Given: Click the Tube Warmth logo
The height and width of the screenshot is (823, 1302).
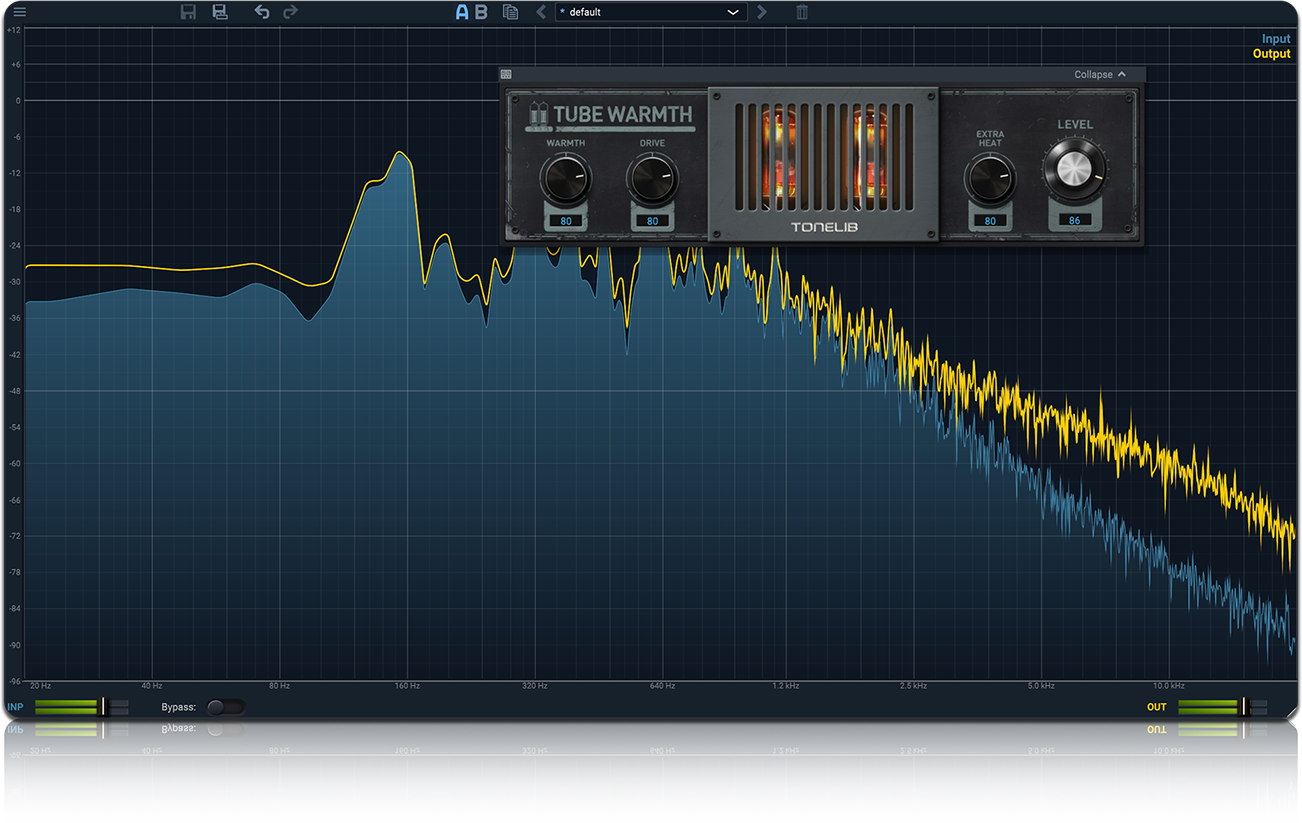Looking at the screenshot, I should pos(610,114).
